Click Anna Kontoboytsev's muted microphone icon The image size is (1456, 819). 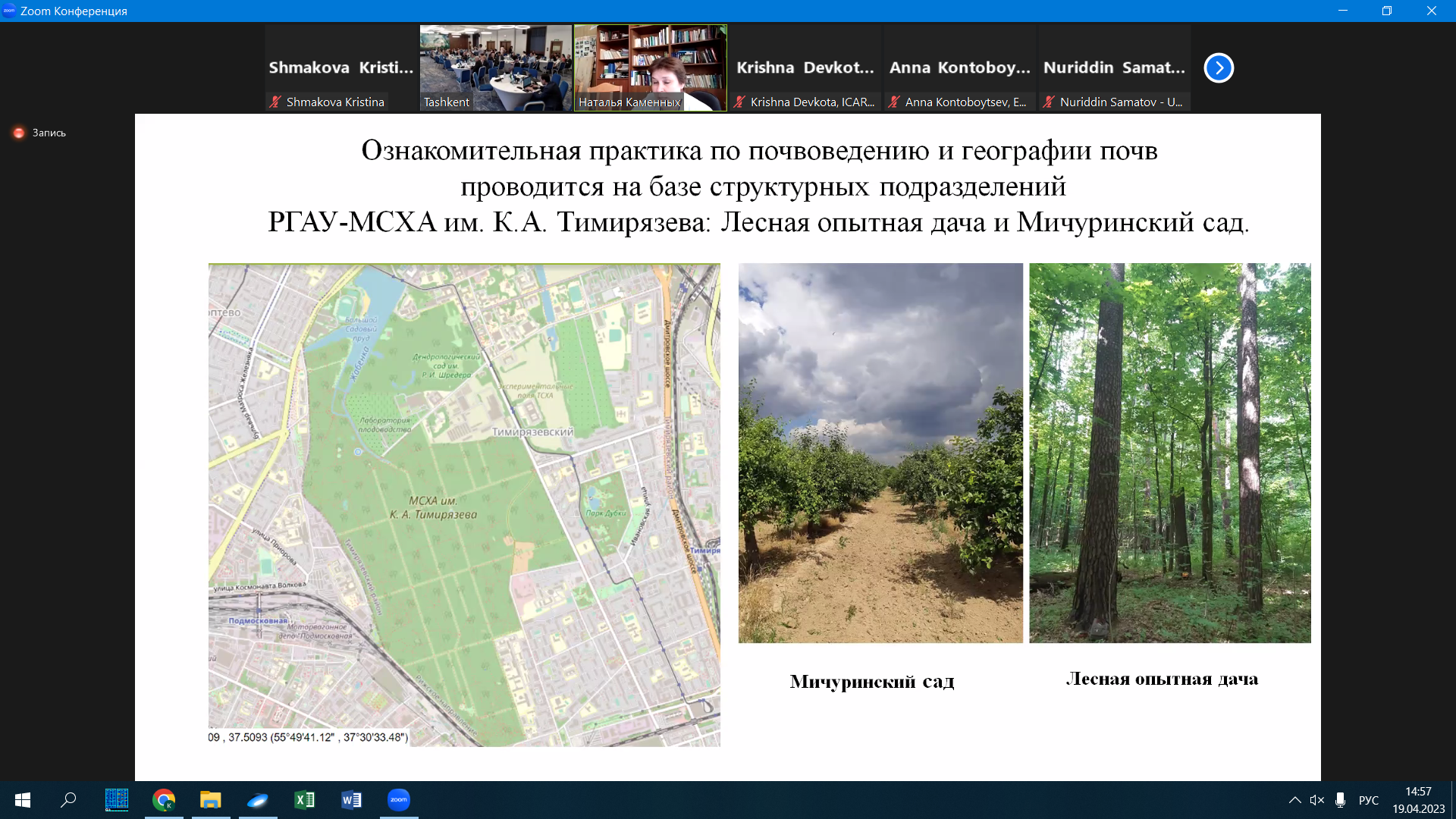point(894,102)
